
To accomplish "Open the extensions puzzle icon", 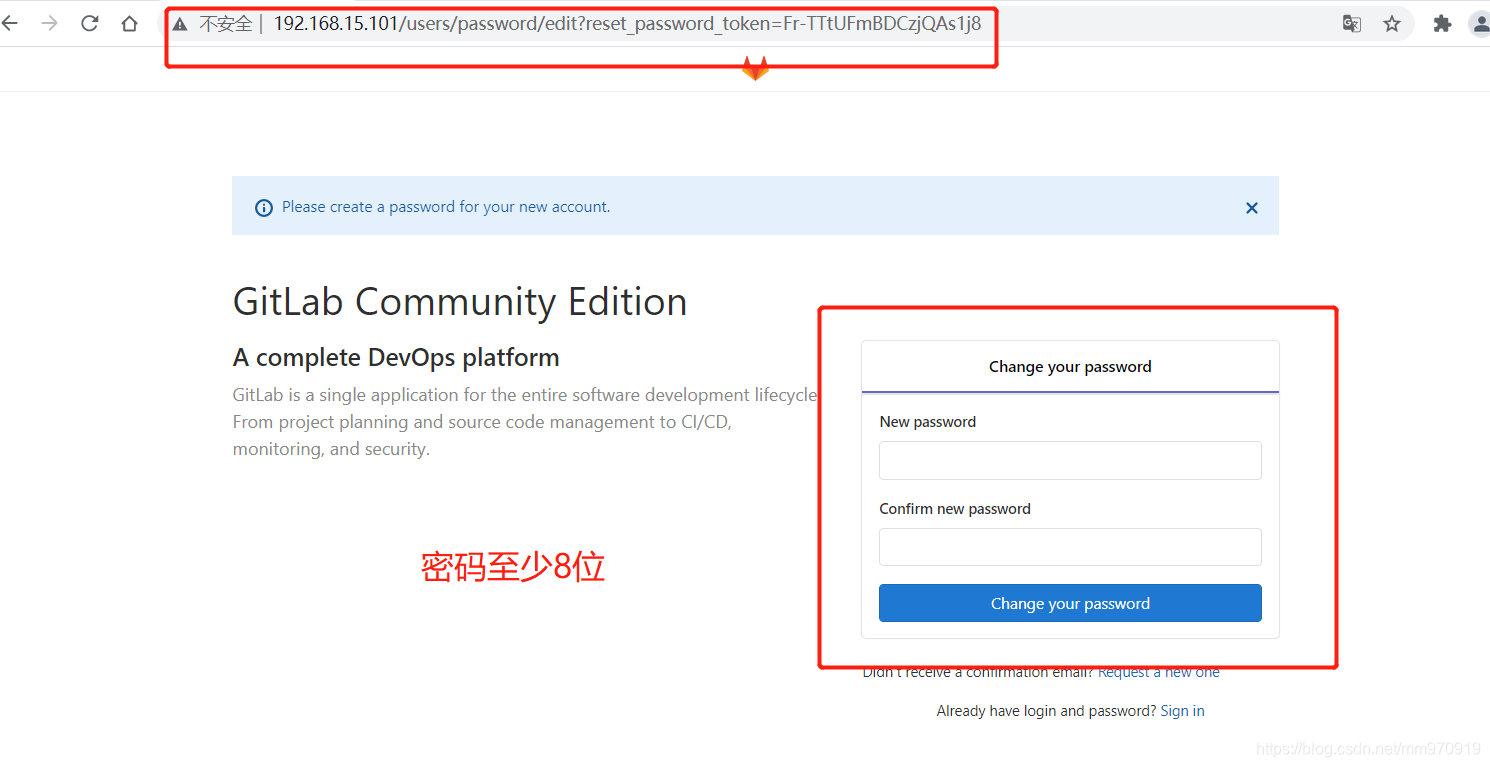I will click(x=1442, y=24).
